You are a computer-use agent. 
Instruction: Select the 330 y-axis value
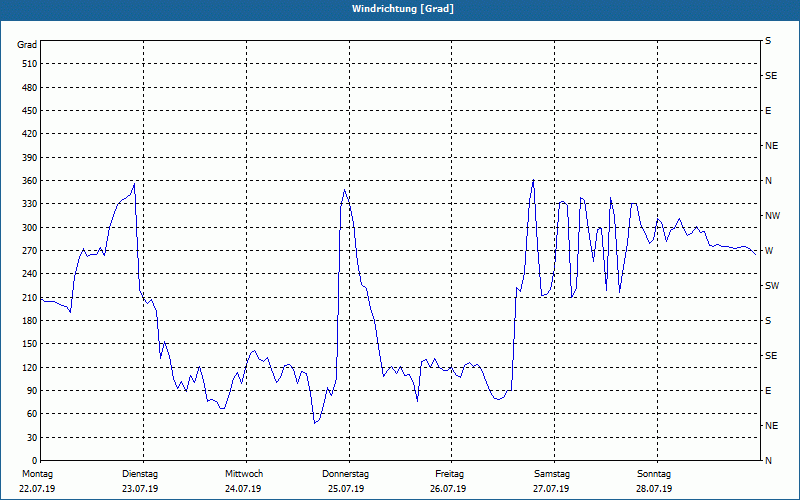click(30, 204)
